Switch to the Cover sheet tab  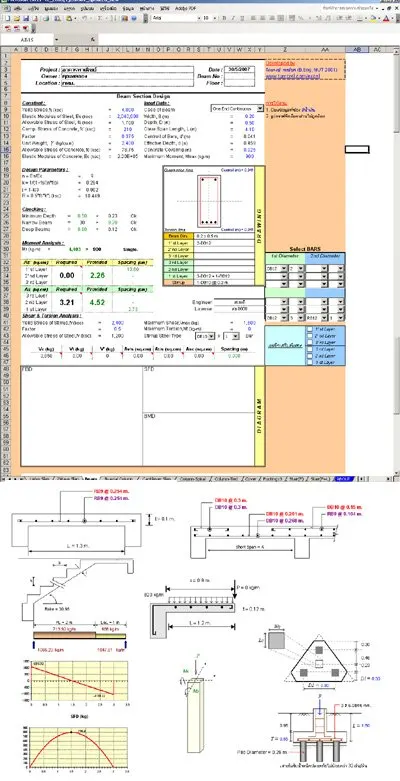250,479
